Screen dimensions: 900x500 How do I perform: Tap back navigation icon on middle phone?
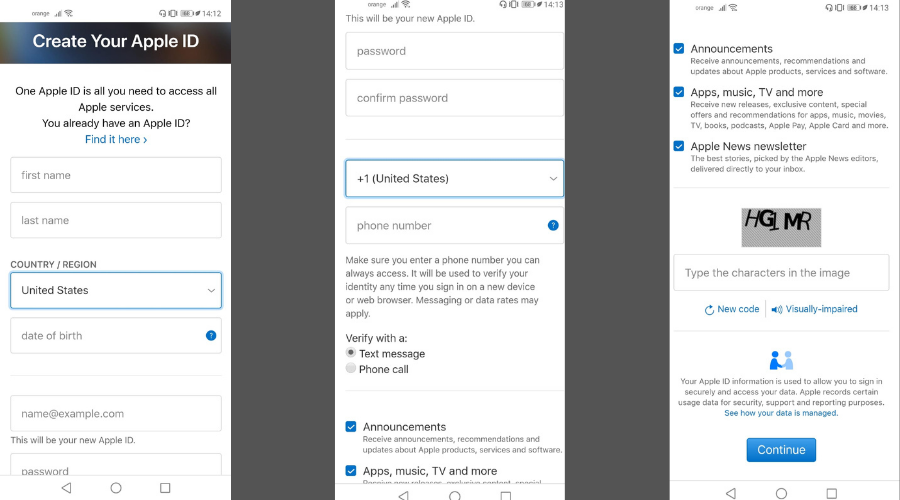[404, 495]
